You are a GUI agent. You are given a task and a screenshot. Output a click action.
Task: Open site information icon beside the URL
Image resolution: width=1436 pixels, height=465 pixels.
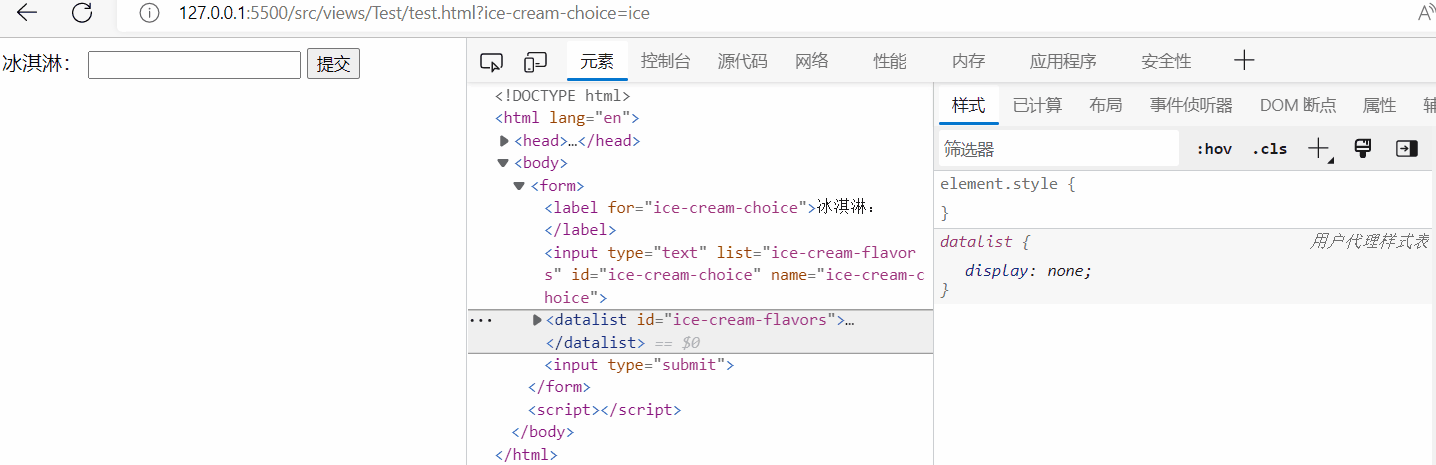coord(149,14)
